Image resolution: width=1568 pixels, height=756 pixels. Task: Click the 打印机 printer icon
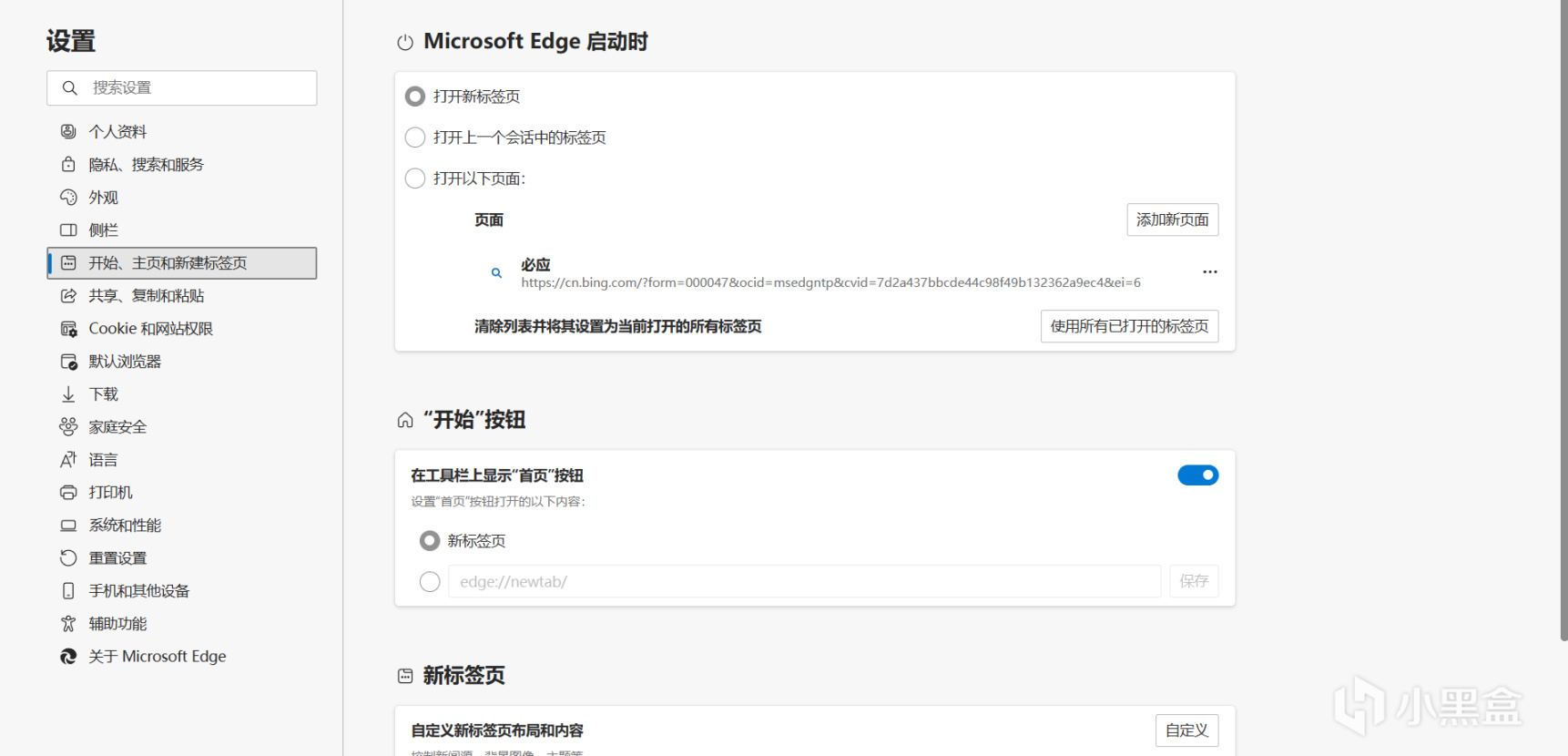(x=68, y=492)
